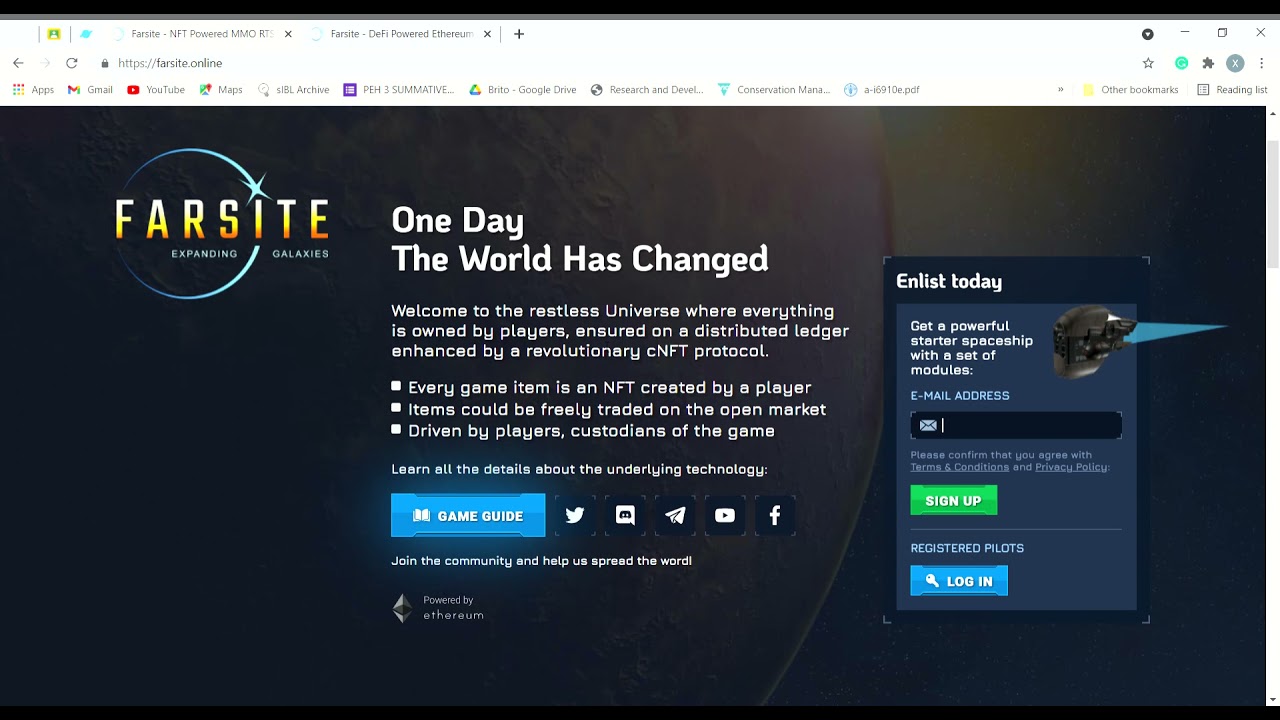
Task: Open the YouTube bookmark
Action: (156, 89)
